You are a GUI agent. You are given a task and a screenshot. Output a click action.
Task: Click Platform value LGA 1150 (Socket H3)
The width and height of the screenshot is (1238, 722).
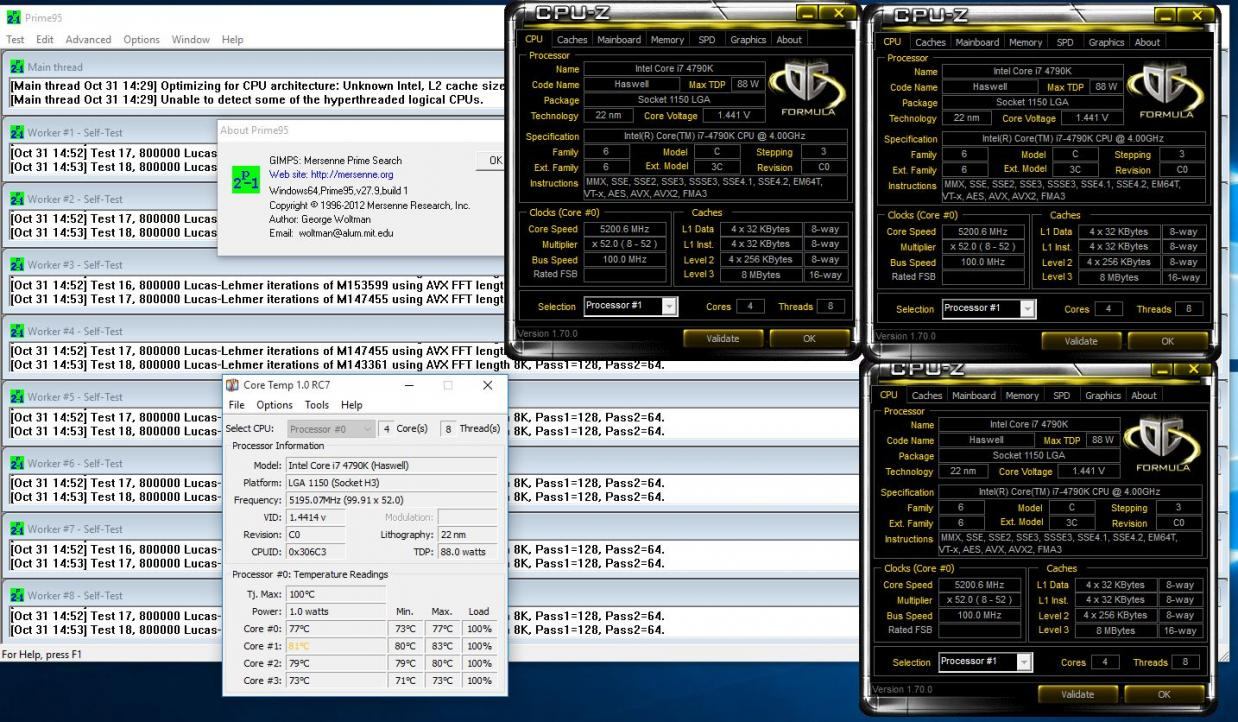coord(391,483)
